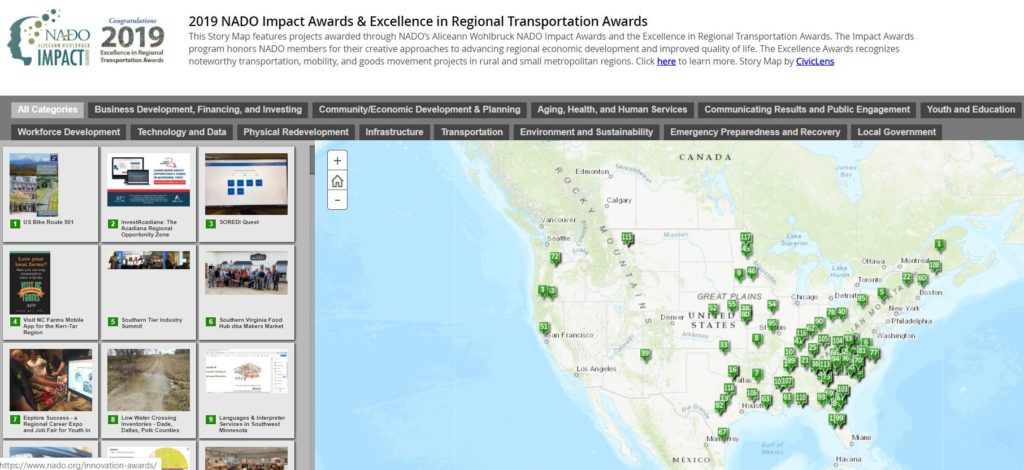Click the NADO Impact Awards logo
Screen dimensions: 1024x470
tap(50, 37)
